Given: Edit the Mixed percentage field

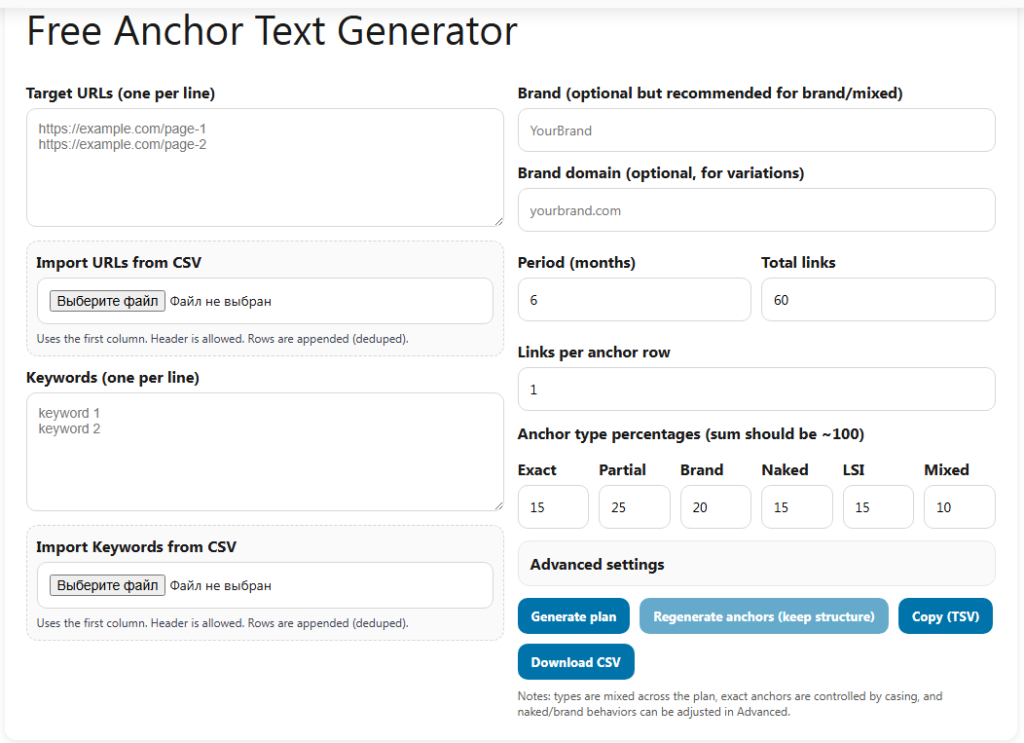Looking at the screenshot, I should pyautogui.click(x=959, y=507).
